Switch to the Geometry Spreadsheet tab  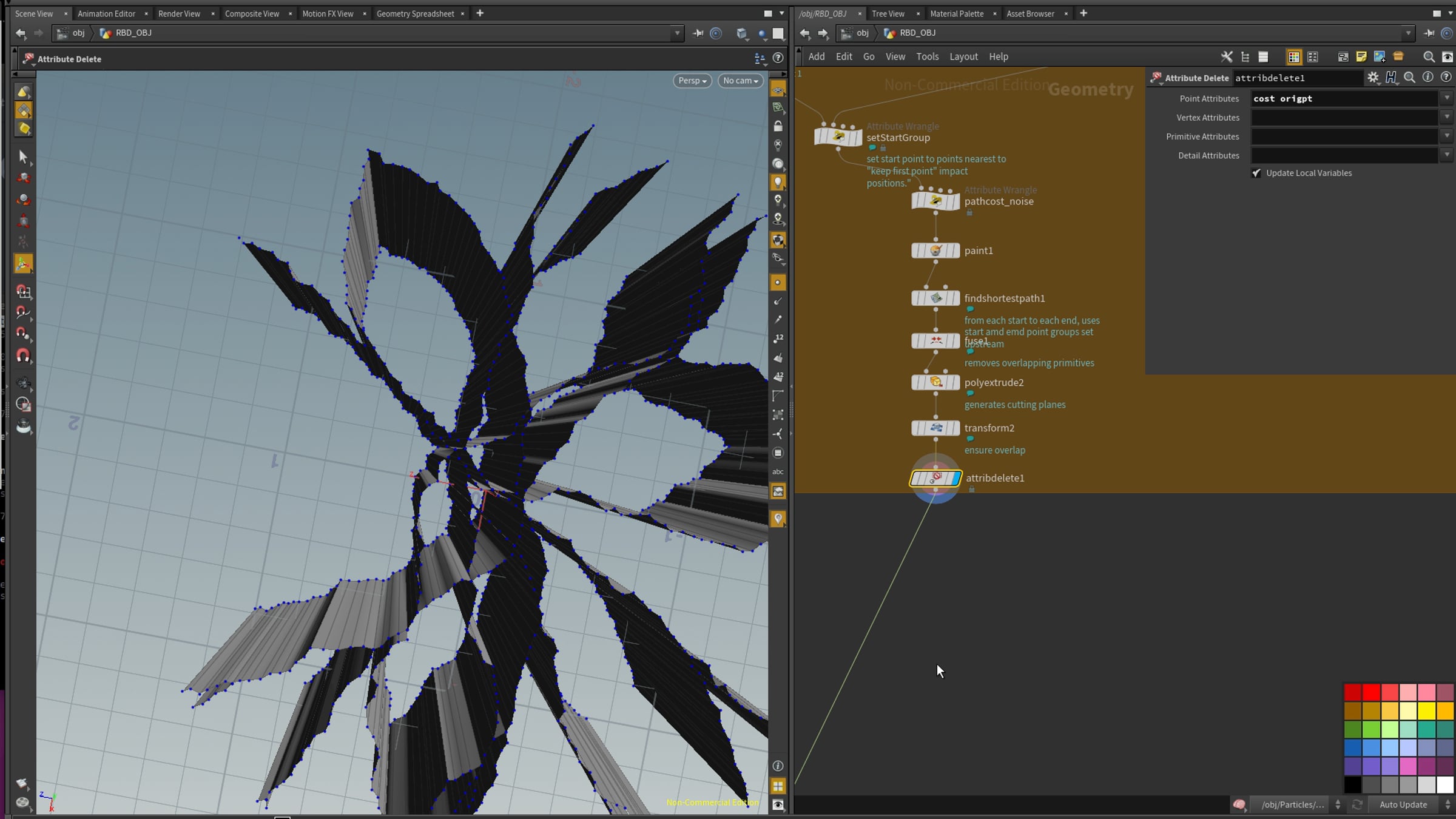click(415, 13)
